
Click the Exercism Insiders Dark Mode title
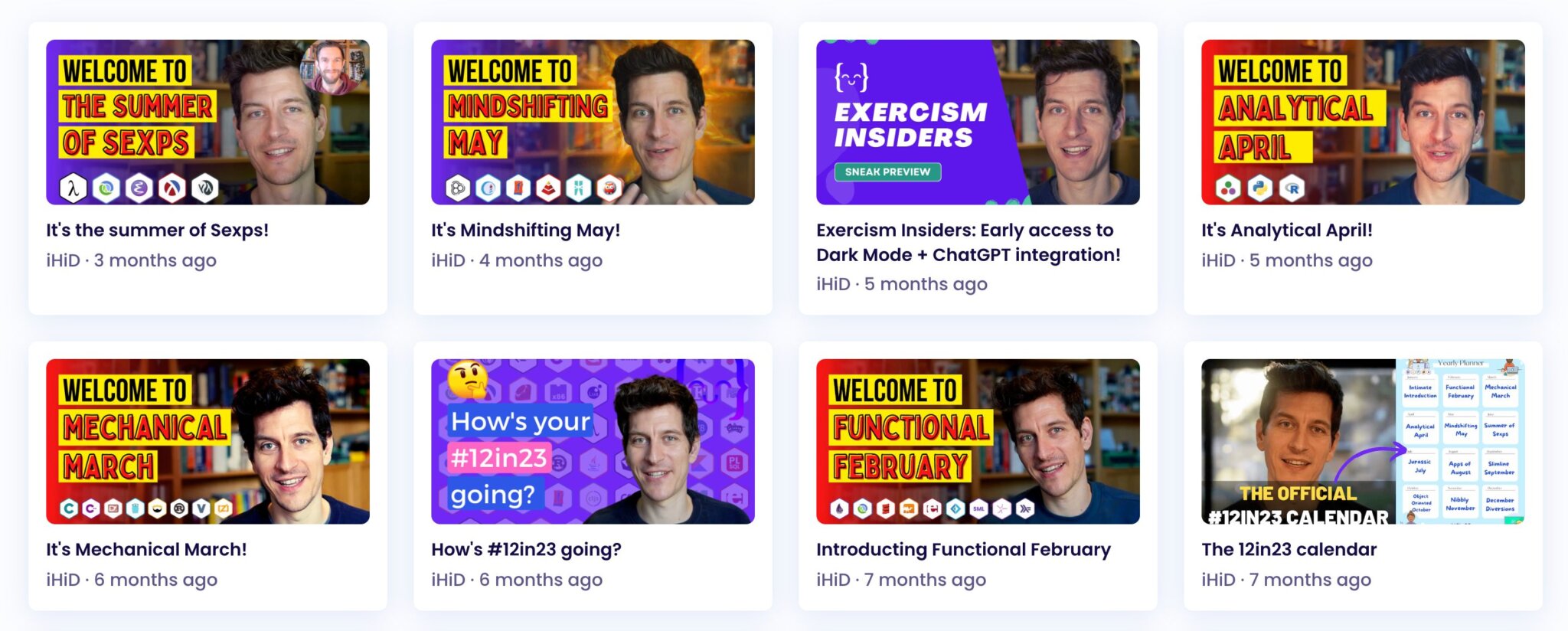click(969, 242)
